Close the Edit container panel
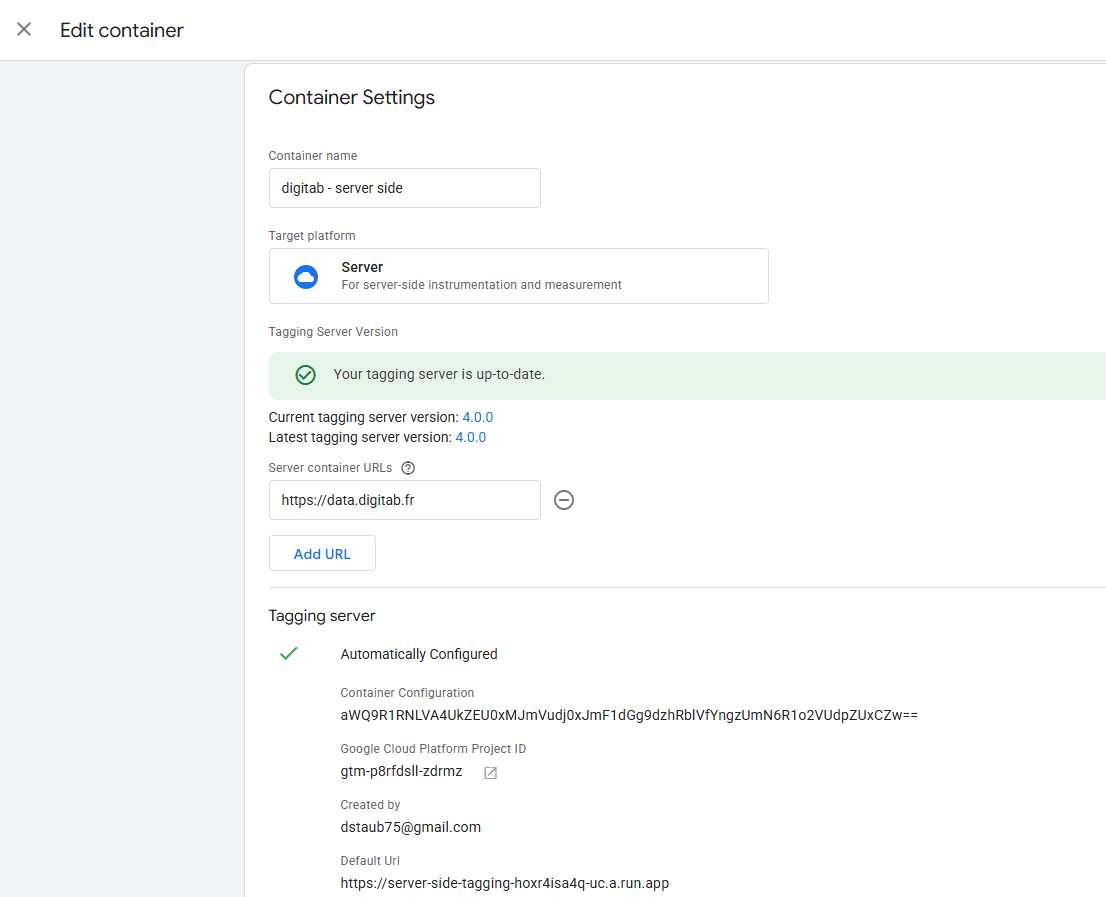The image size is (1106, 897). click(x=24, y=30)
